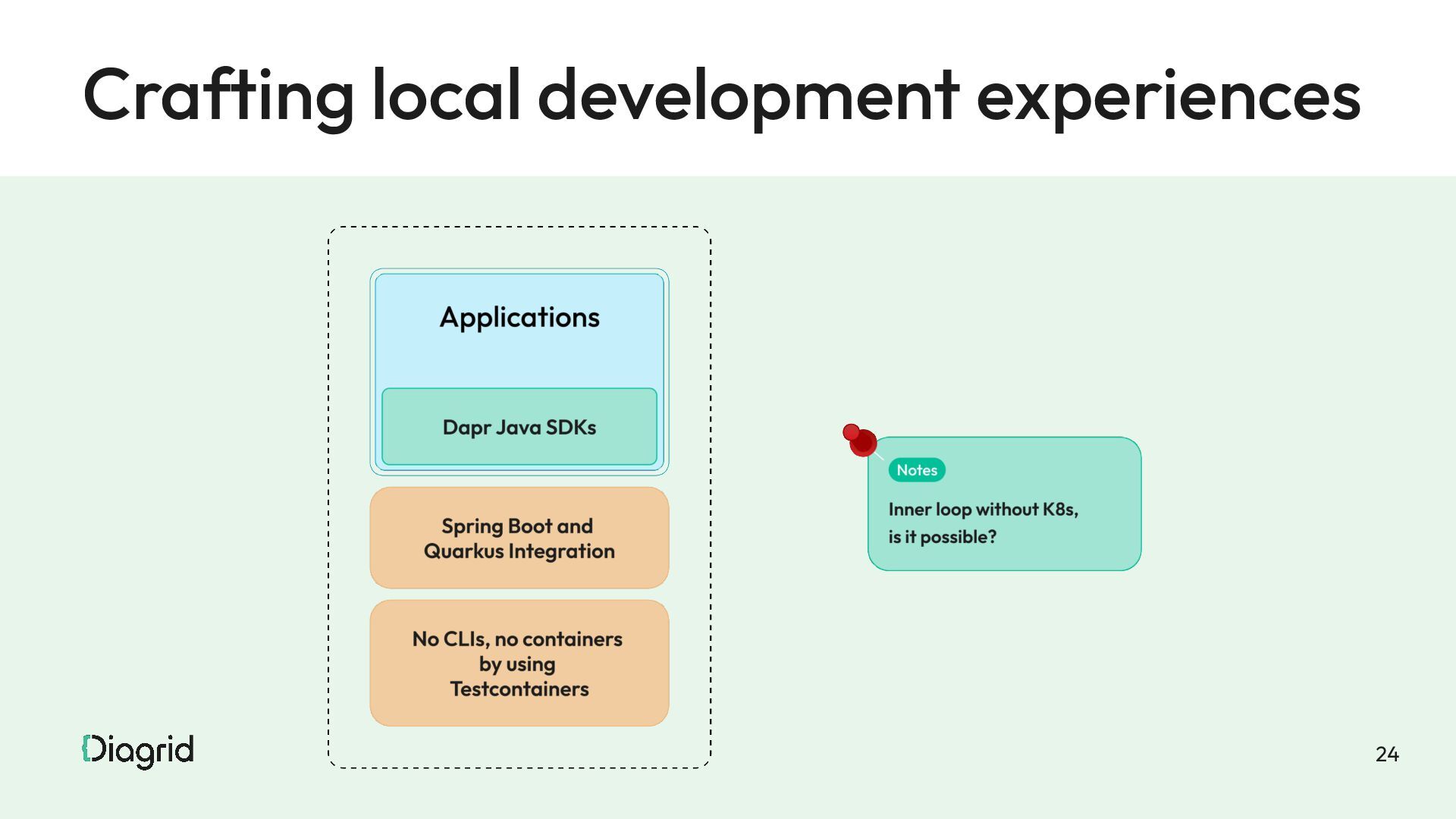Click 'No CLIs, no containers' text line
The width and height of the screenshot is (1456, 819).
pos(517,639)
